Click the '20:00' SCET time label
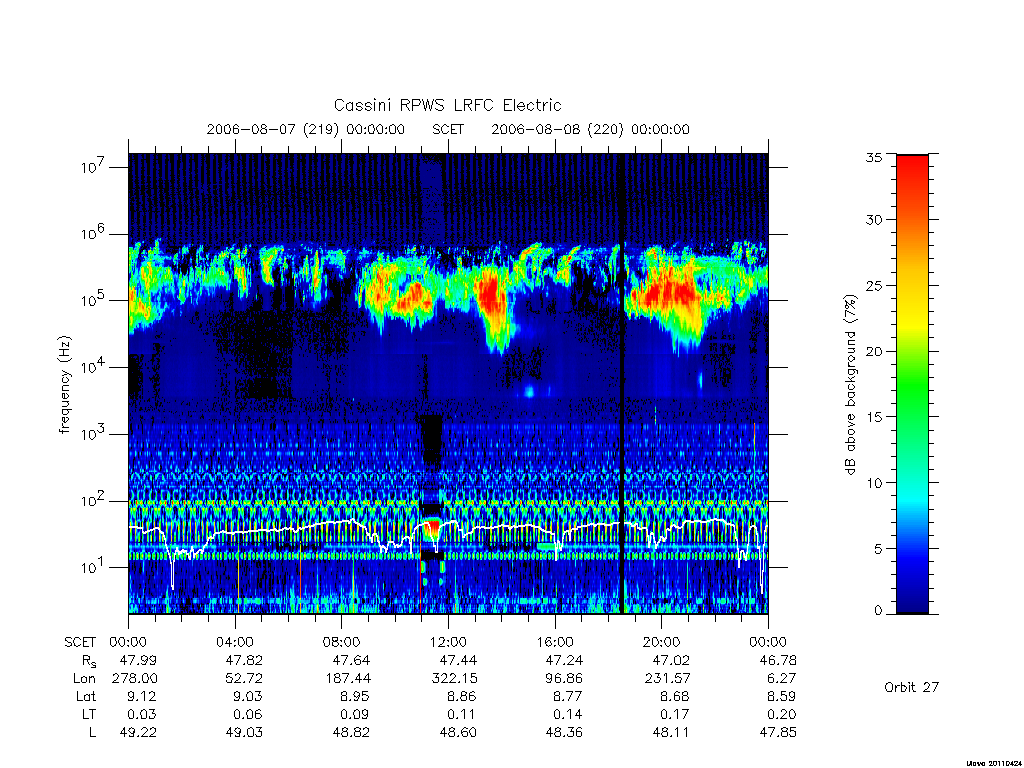The height and width of the screenshot is (768, 1024). [x=661, y=642]
